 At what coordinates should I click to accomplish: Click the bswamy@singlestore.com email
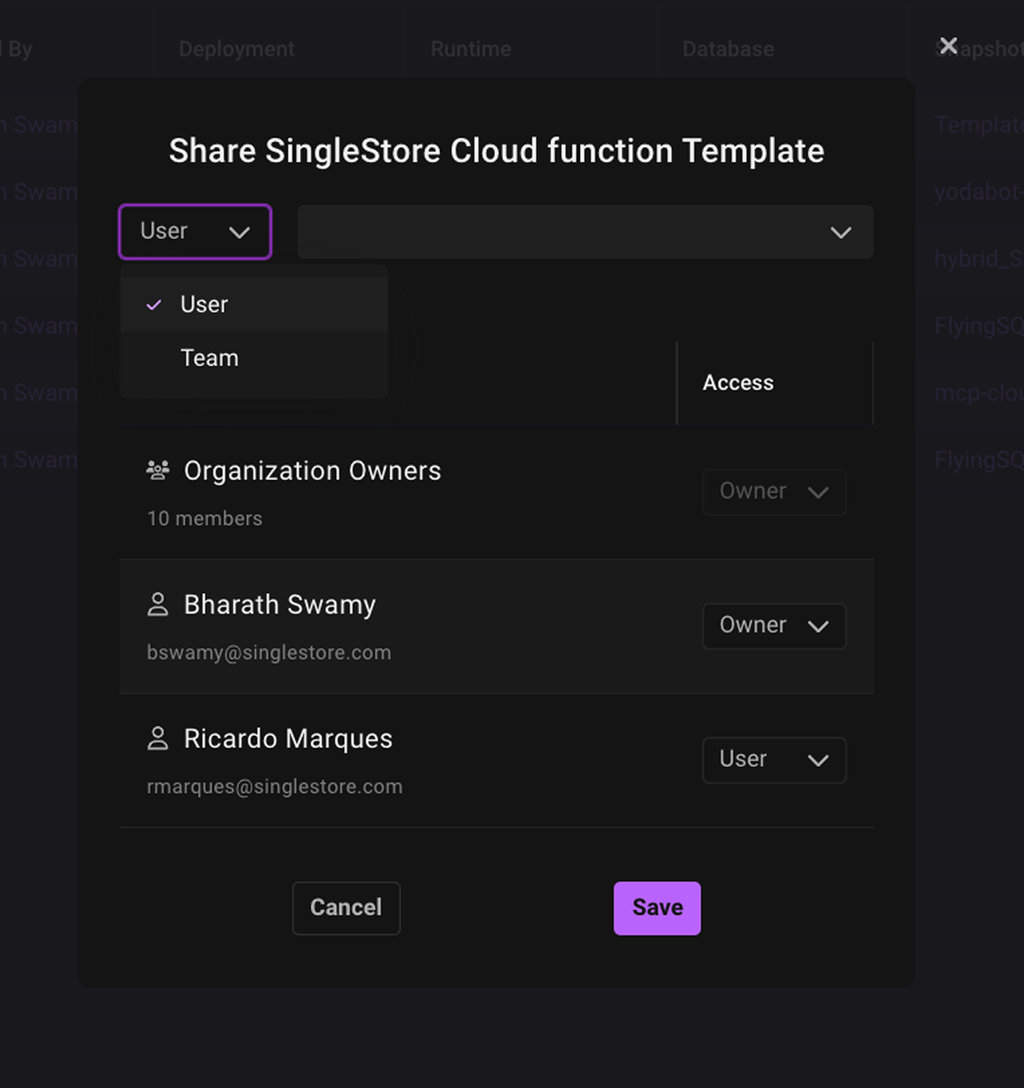269,653
